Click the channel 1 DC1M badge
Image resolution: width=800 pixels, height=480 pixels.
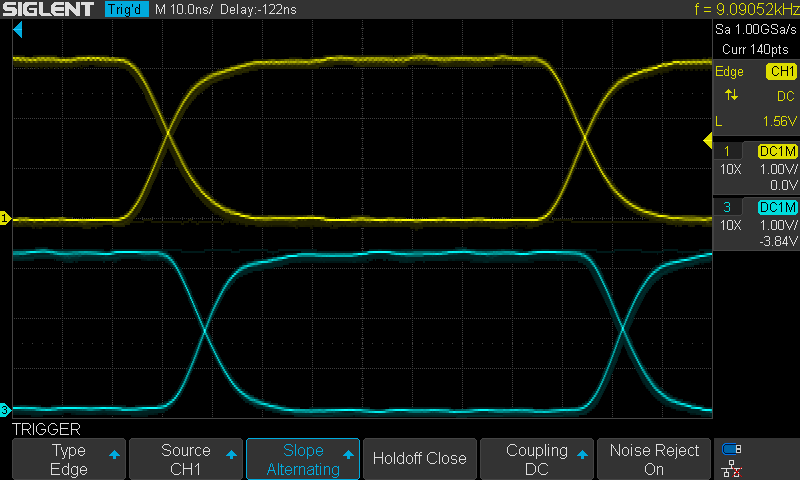click(778, 151)
